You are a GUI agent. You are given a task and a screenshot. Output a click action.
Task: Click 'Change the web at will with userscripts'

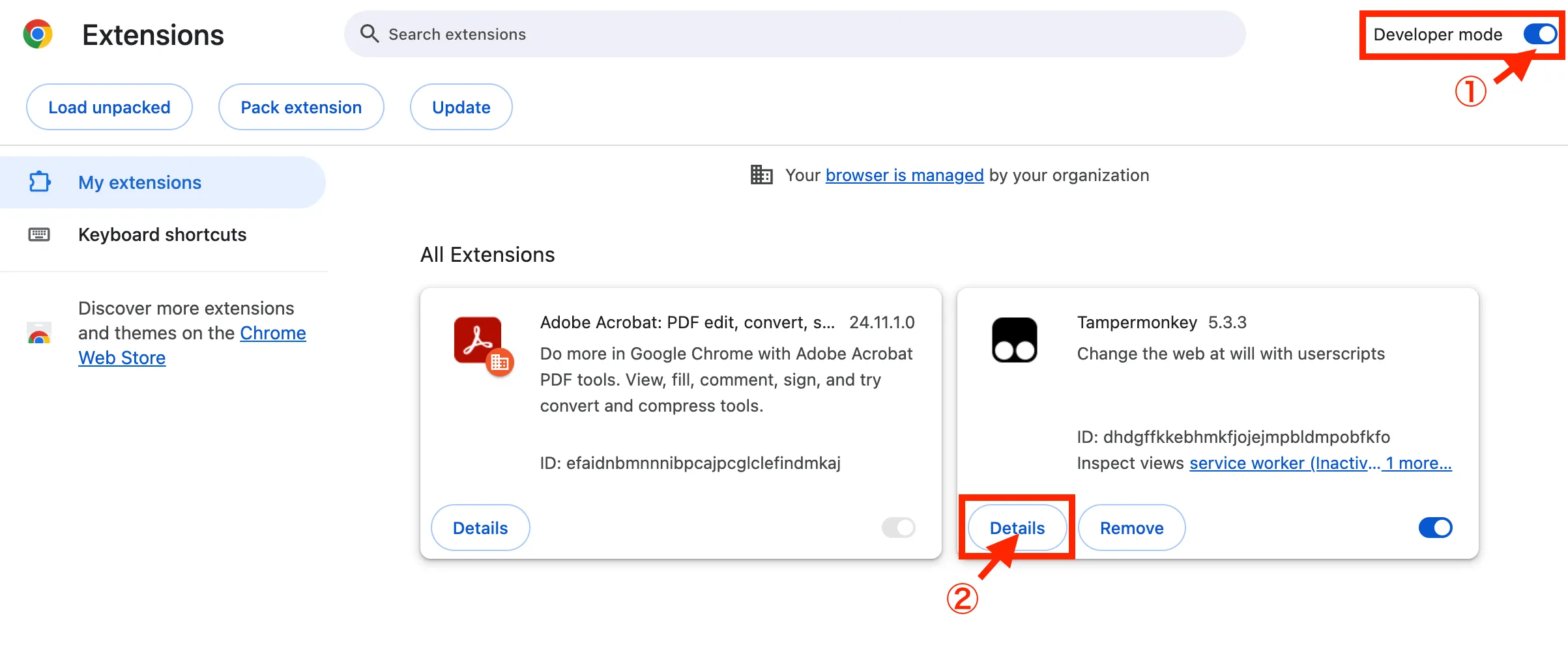click(1231, 354)
